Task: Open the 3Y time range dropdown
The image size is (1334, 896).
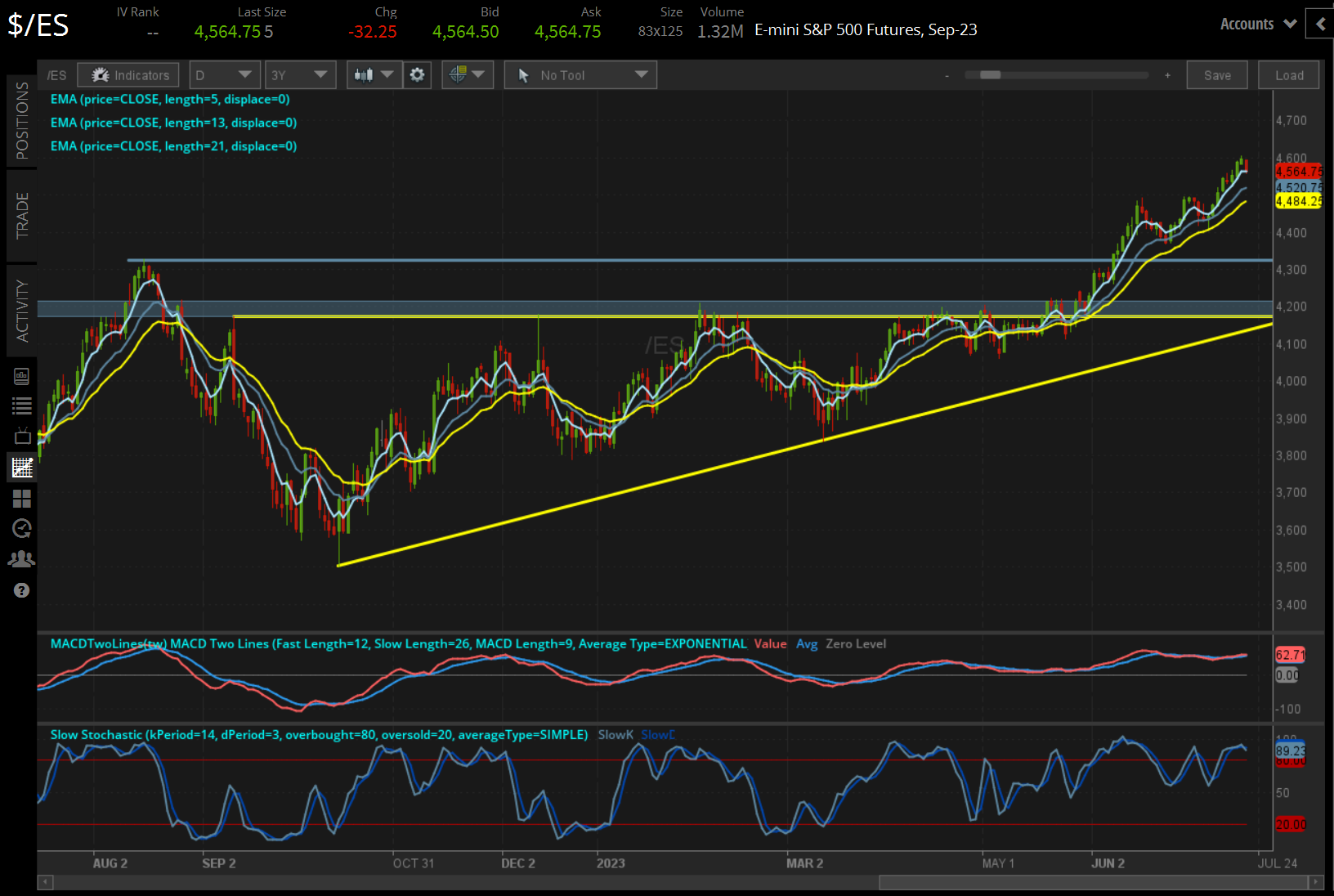Action: [300, 74]
